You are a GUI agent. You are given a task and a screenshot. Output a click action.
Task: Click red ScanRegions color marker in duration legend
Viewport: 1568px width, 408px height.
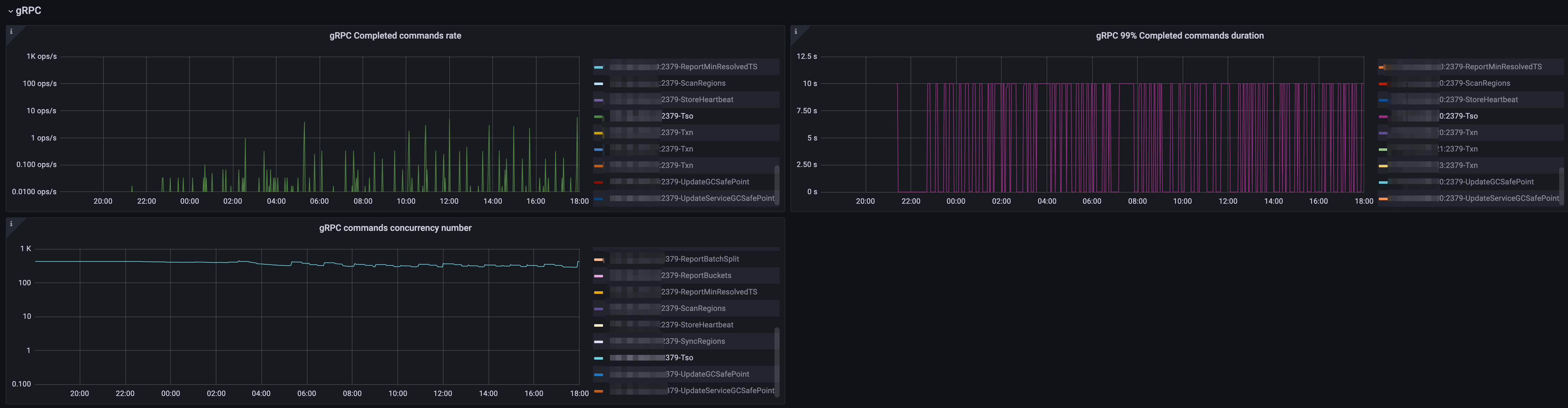coord(1383,83)
